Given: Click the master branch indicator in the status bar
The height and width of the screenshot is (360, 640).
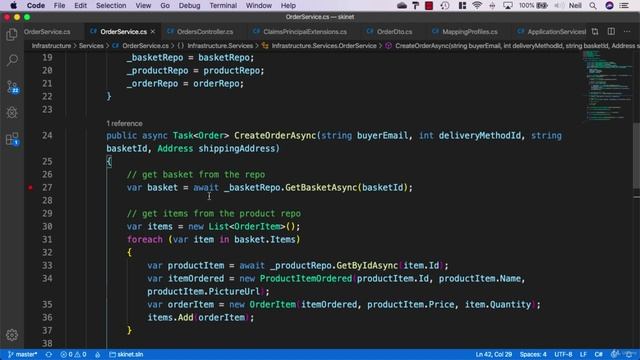Looking at the screenshot, I should click(23, 354).
